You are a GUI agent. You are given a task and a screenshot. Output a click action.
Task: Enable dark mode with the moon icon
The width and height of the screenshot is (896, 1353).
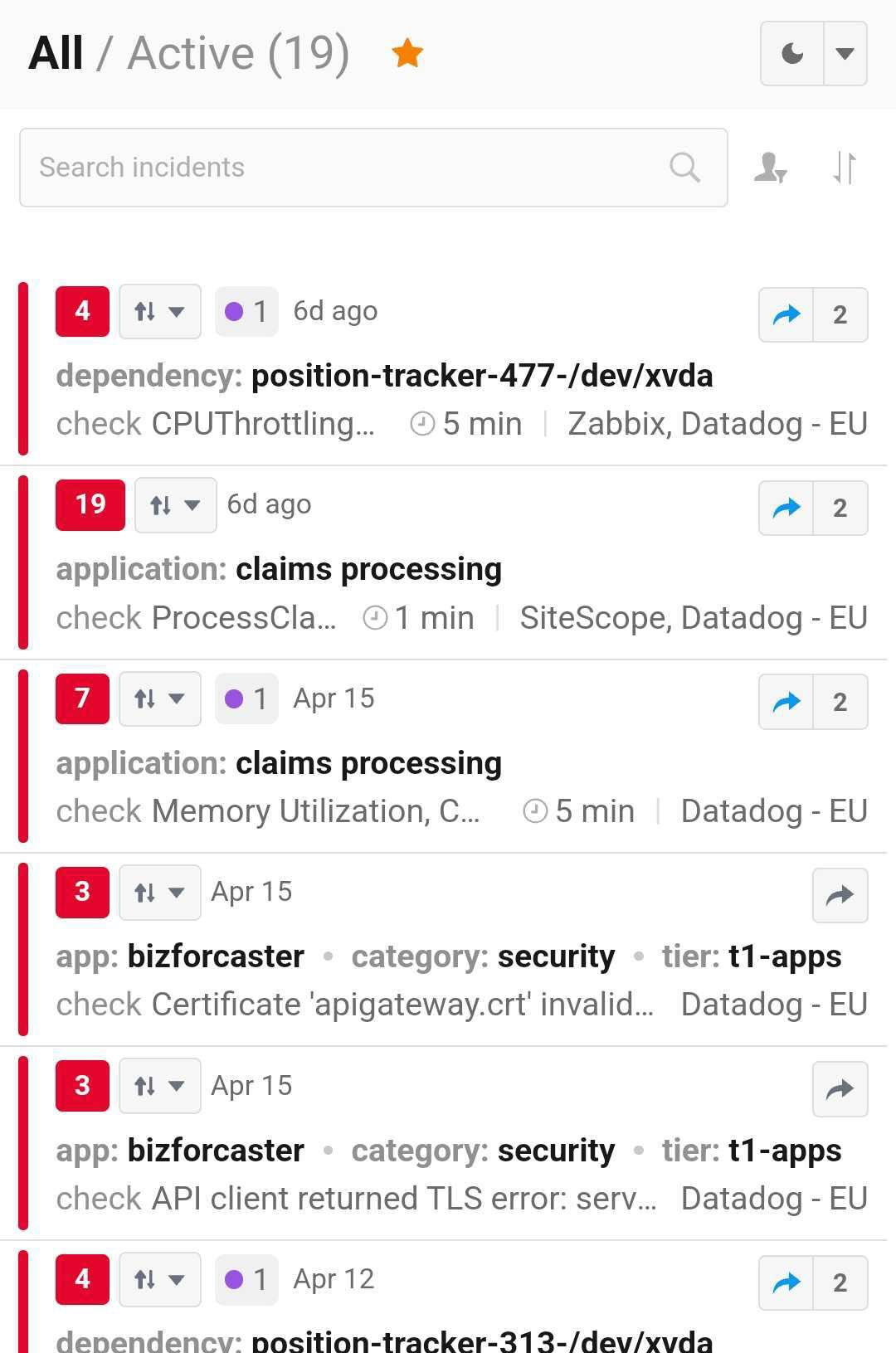click(x=791, y=53)
